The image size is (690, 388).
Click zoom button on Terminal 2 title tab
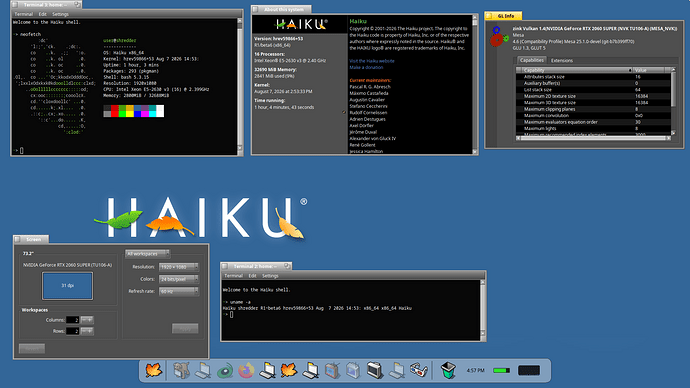pyautogui.click(x=287, y=266)
